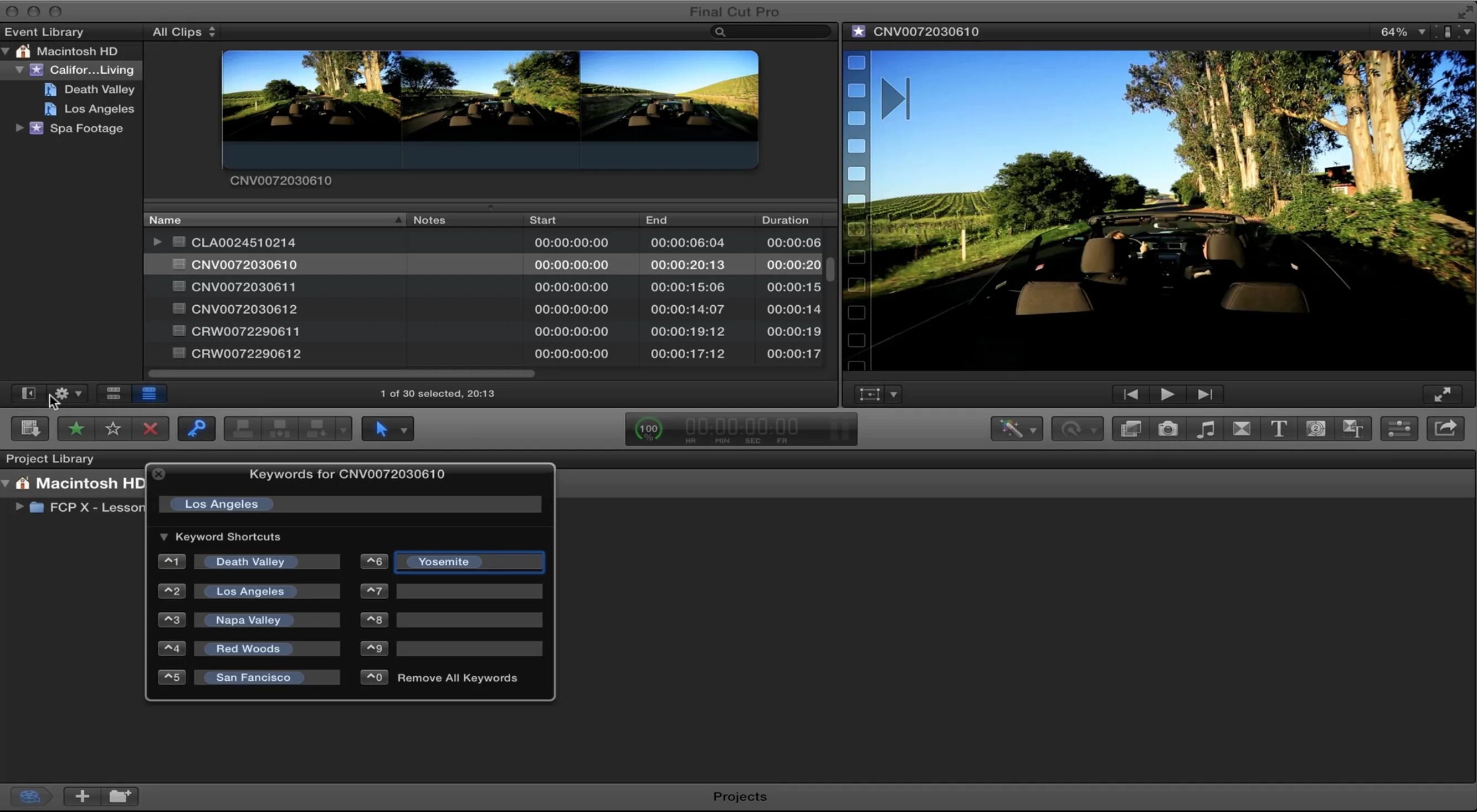Collapse the Keyword Shortcuts section

(163, 537)
